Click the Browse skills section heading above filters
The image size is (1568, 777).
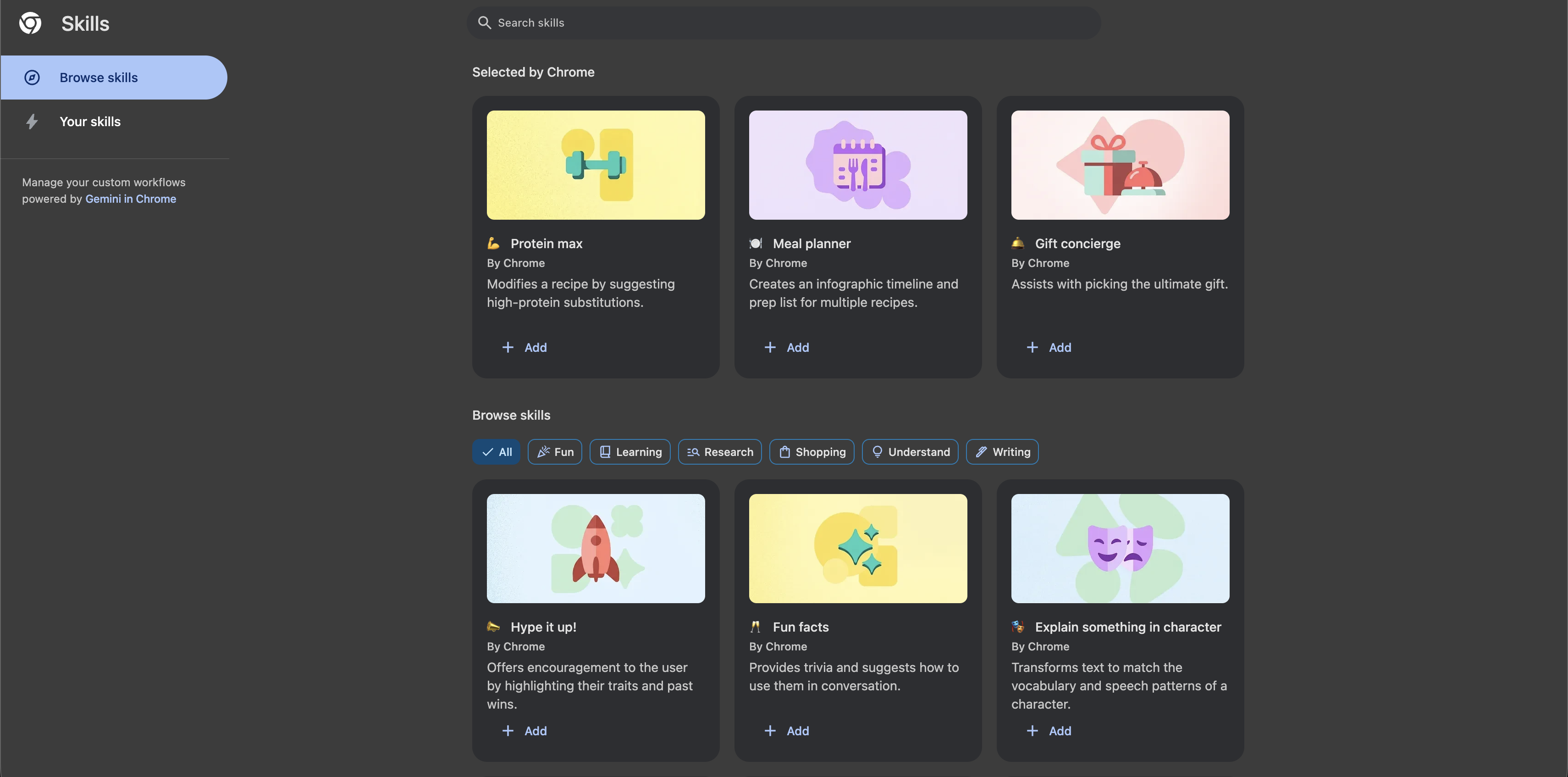point(511,415)
